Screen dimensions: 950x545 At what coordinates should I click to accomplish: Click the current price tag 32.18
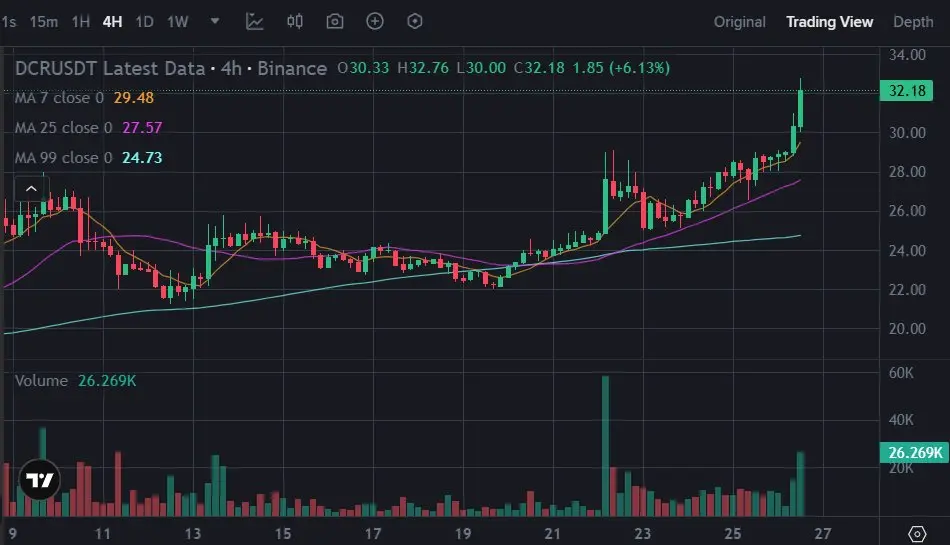pos(906,91)
